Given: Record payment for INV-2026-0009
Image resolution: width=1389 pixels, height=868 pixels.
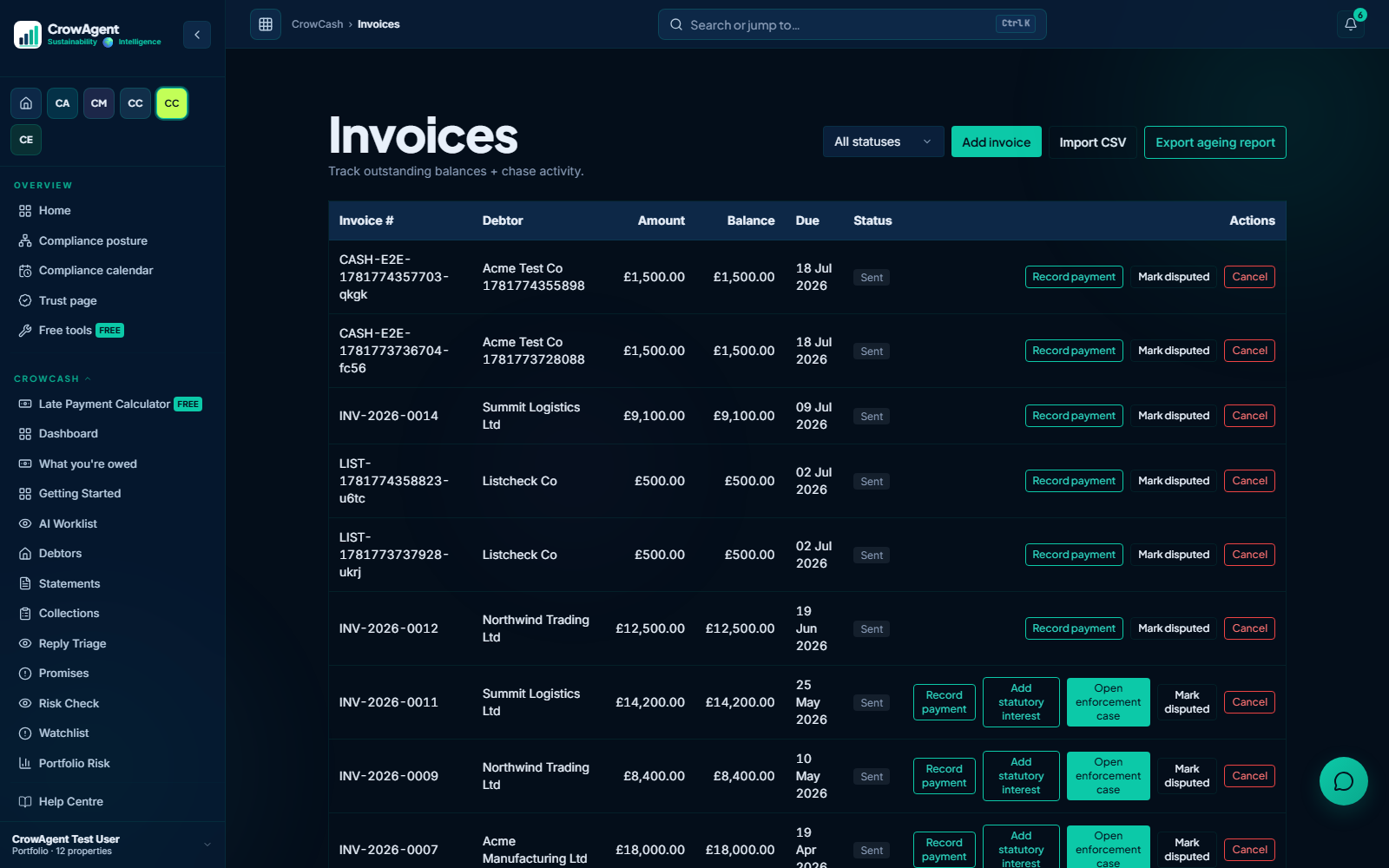Looking at the screenshot, I should [x=944, y=776].
